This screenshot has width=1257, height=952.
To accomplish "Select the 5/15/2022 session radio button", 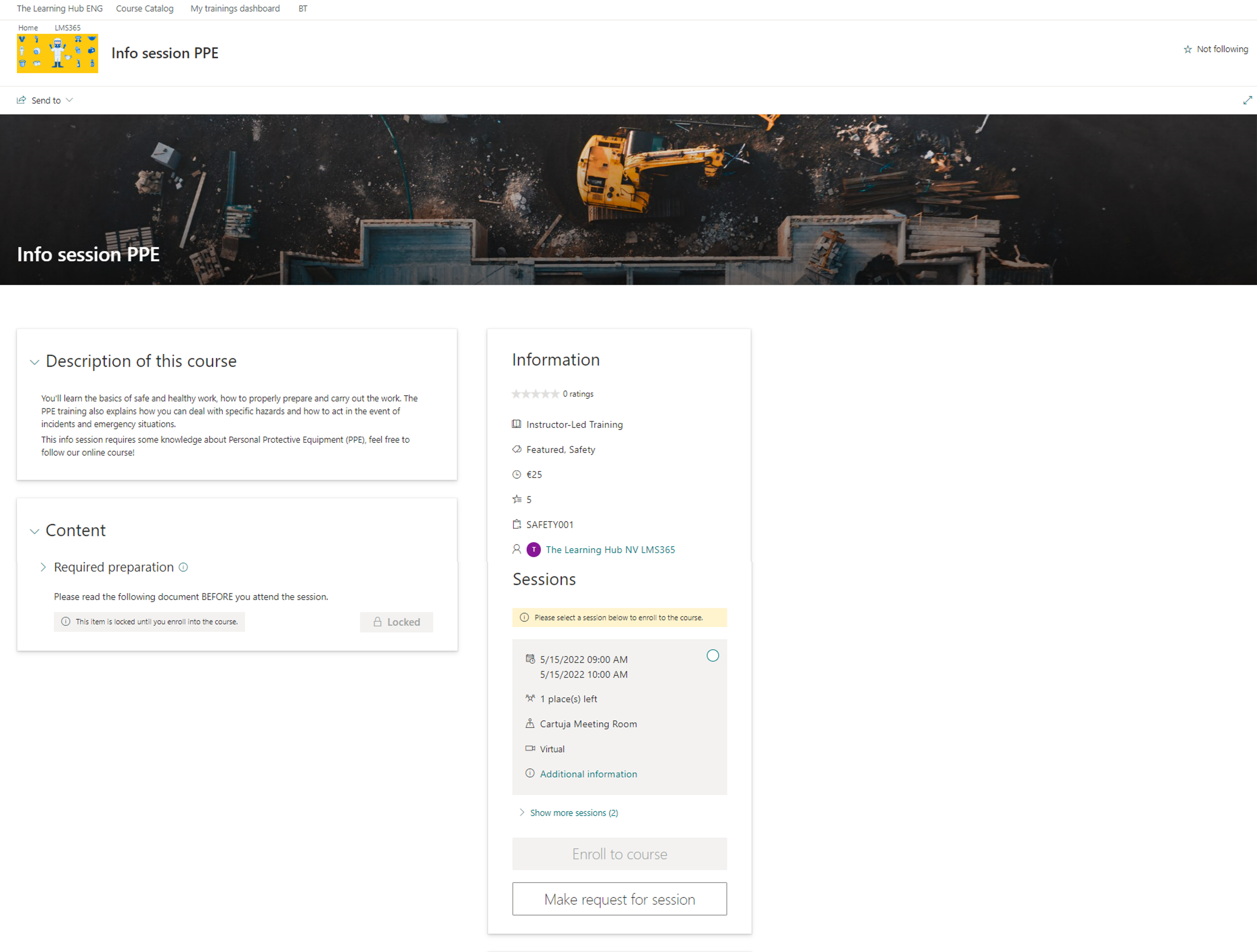I will [712, 656].
